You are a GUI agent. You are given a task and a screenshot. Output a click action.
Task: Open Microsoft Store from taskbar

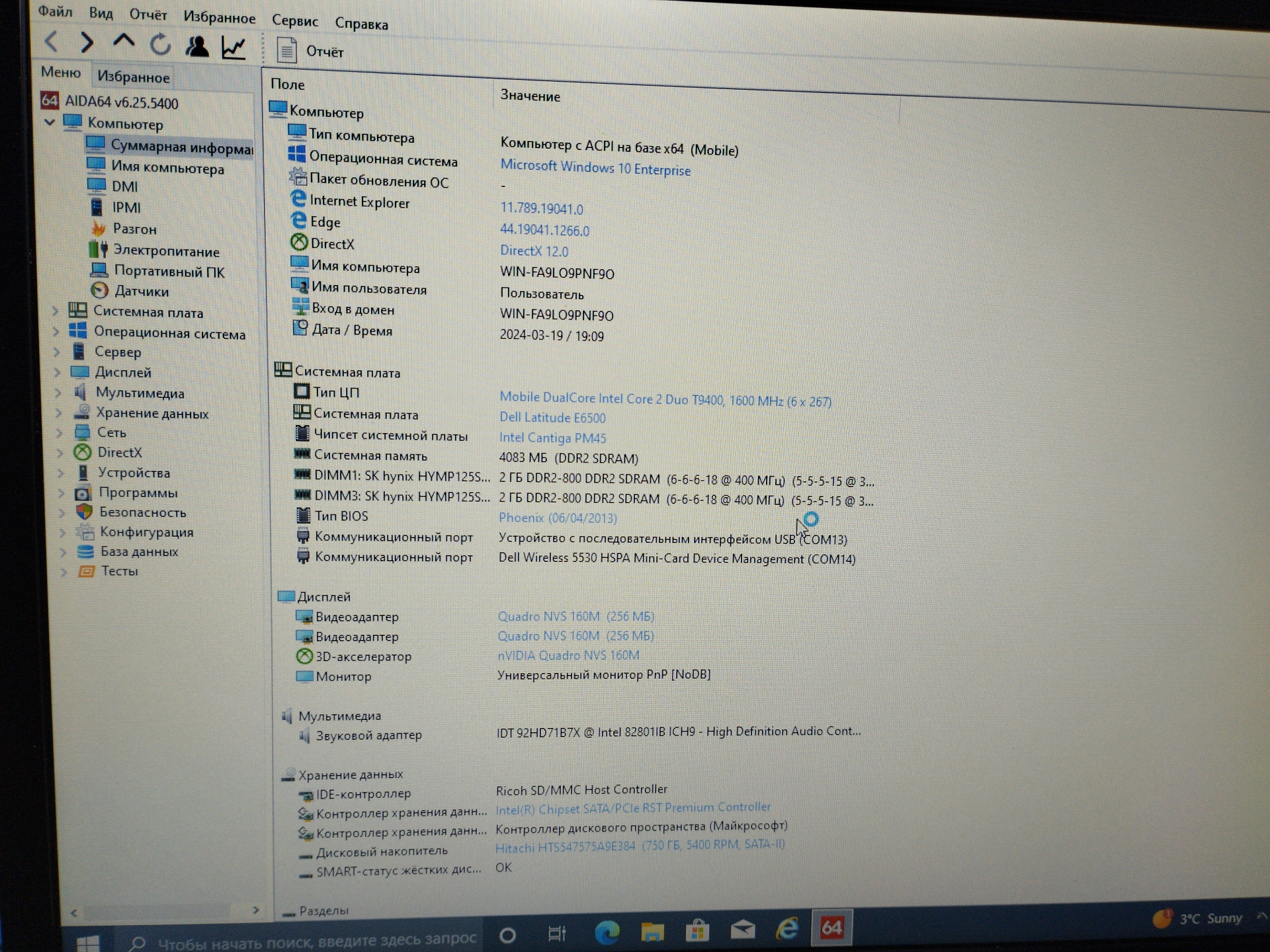pyautogui.click(x=697, y=931)
